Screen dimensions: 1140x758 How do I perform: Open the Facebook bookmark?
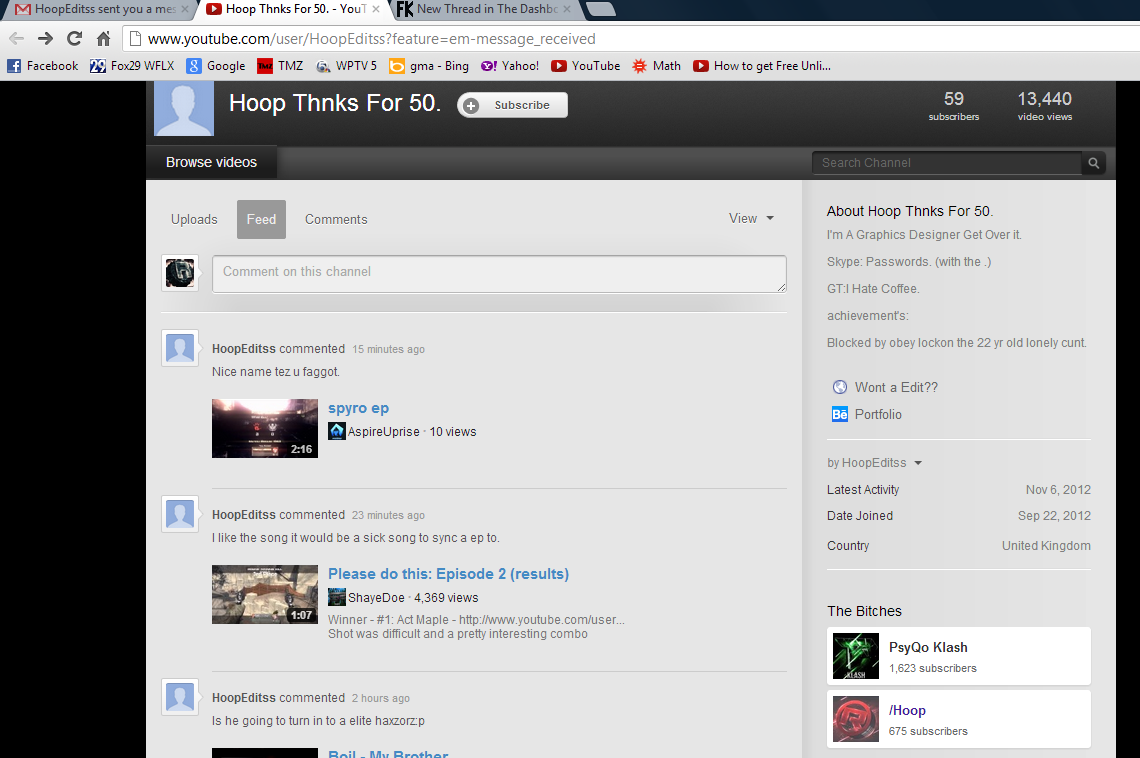(43, 66)
